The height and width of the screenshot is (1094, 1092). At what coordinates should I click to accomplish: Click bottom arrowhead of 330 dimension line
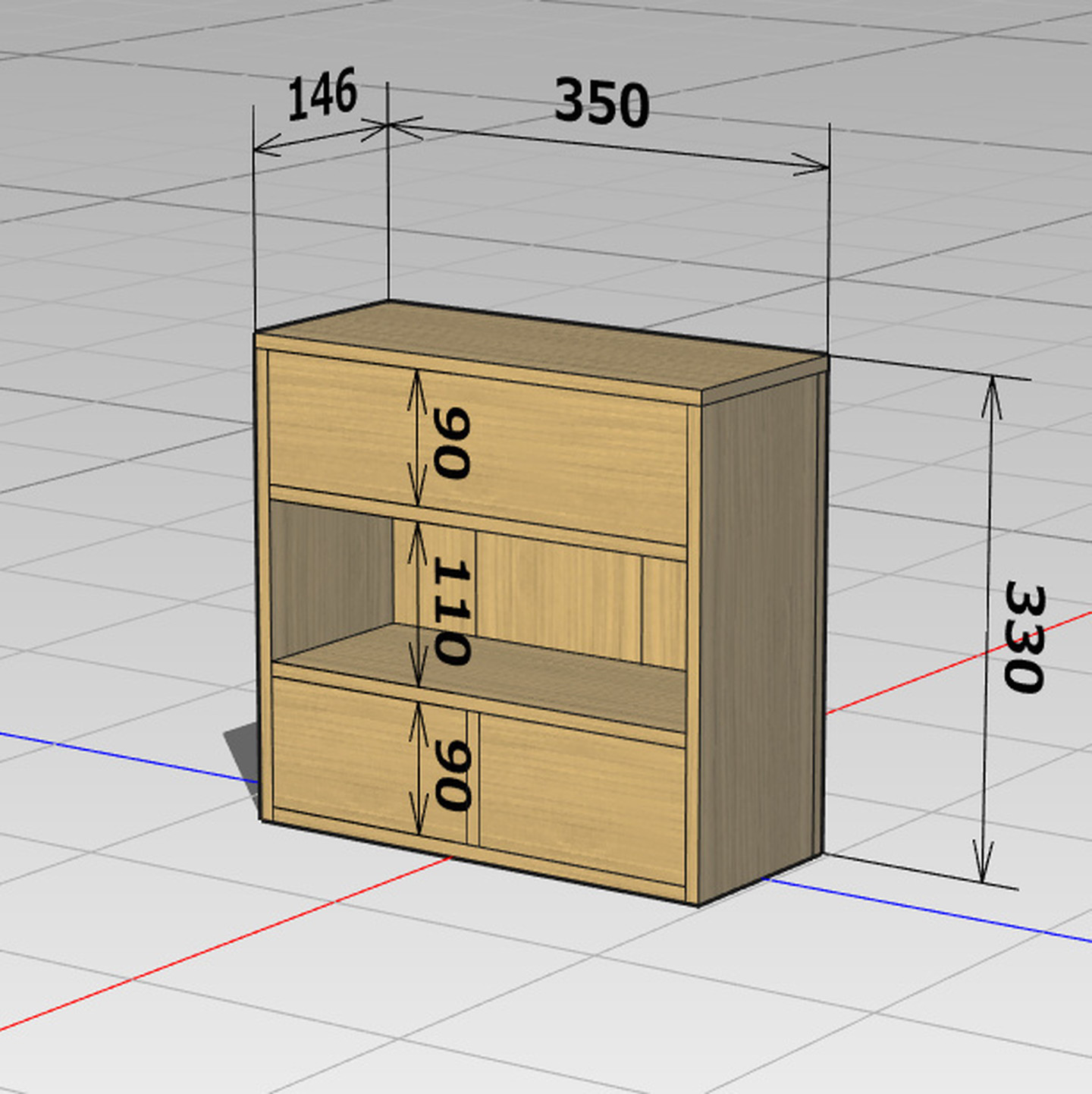(x=983, y=869)
